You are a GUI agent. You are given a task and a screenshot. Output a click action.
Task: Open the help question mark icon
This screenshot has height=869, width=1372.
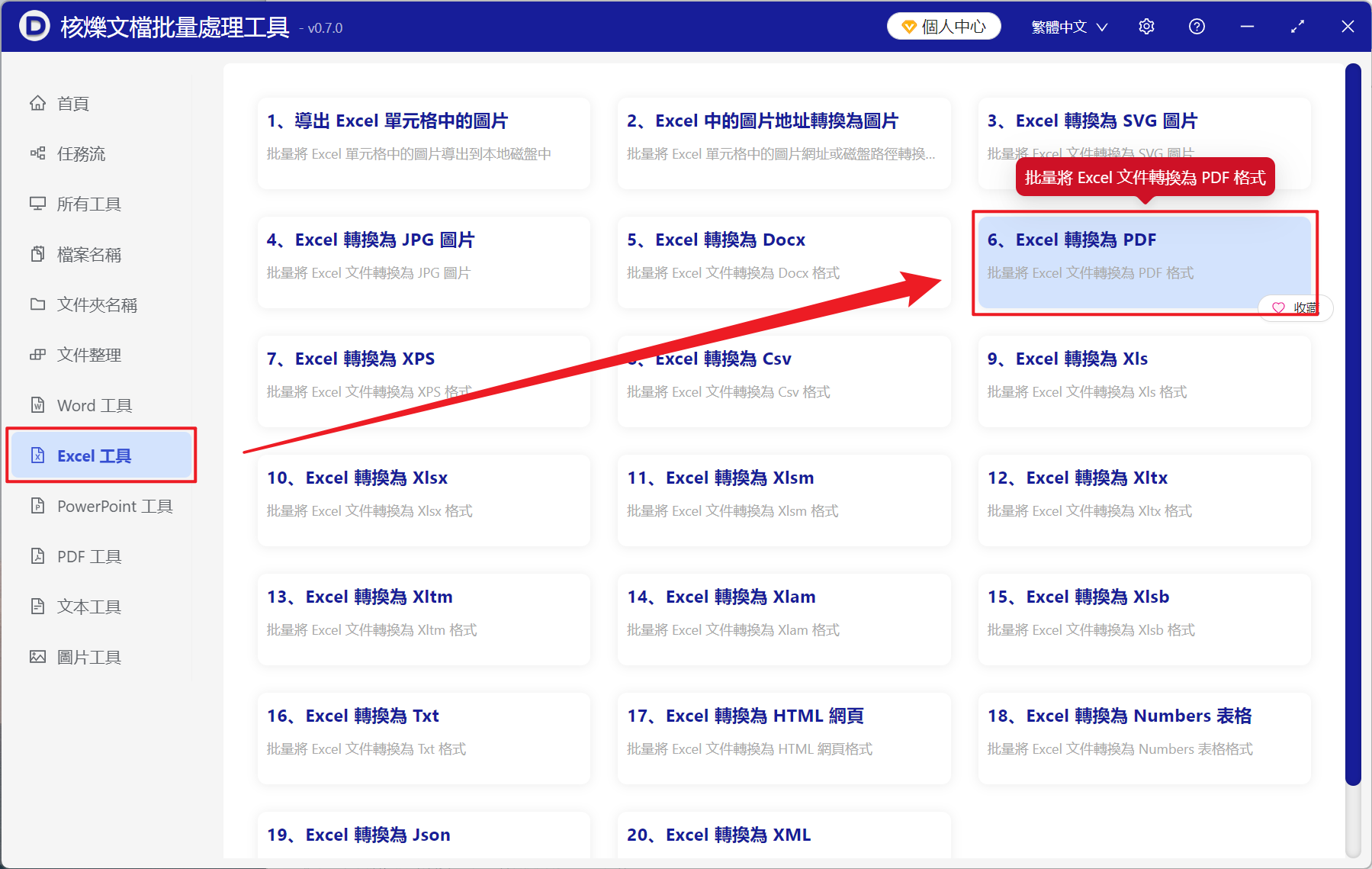[1197, 27]
